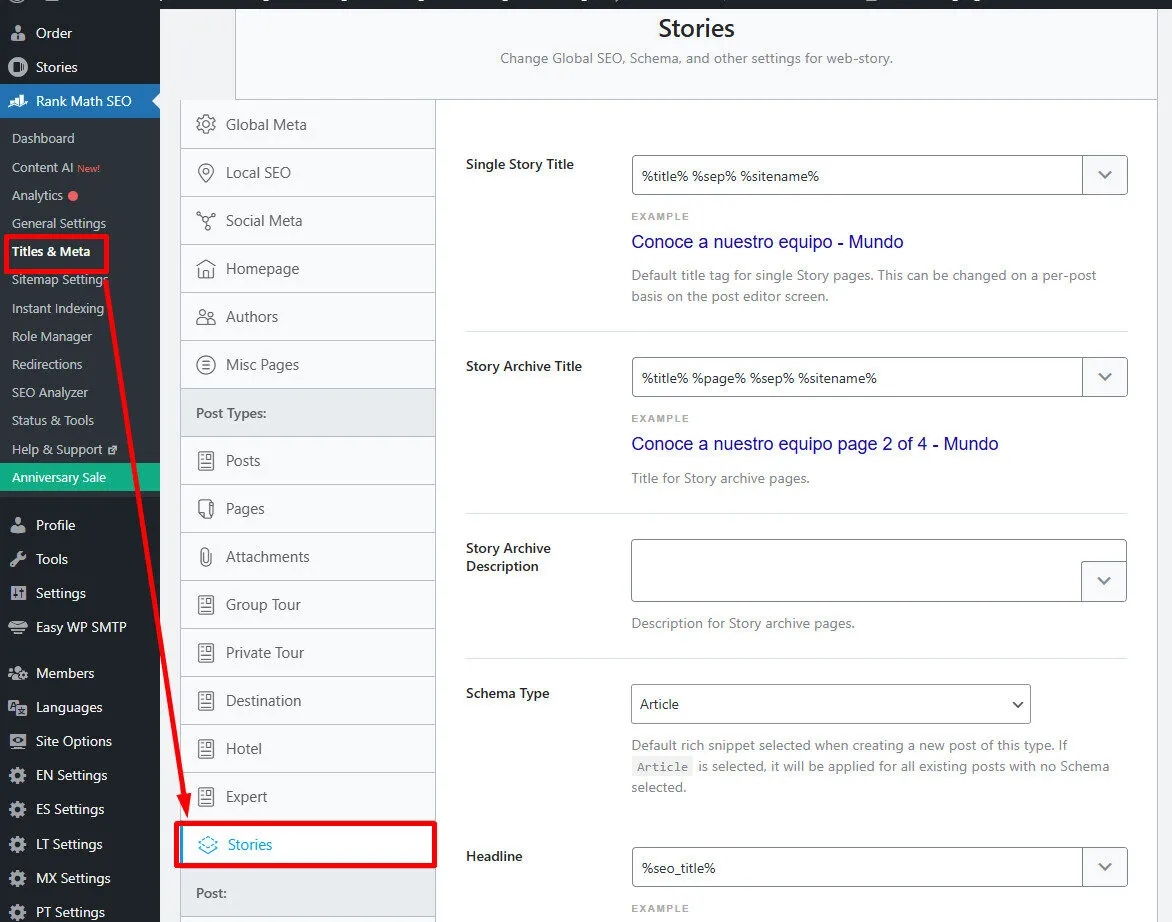Image resolution: width=1172 pixels, height=922 pixels.
Task: Click the Attachments paperclip icon
Action: point(206,557)
